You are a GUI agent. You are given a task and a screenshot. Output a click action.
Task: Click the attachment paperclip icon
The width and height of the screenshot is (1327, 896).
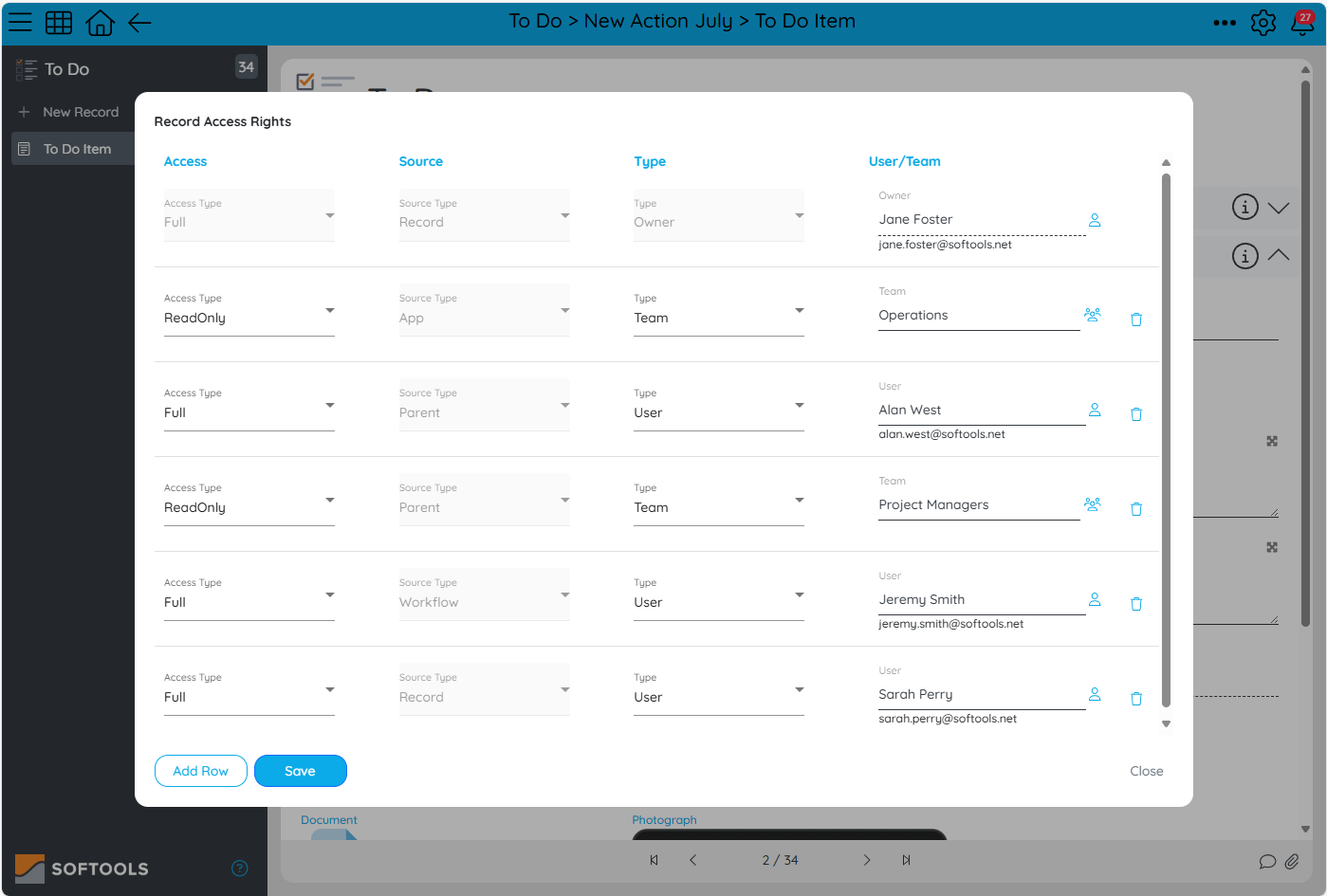point(1292,862)
